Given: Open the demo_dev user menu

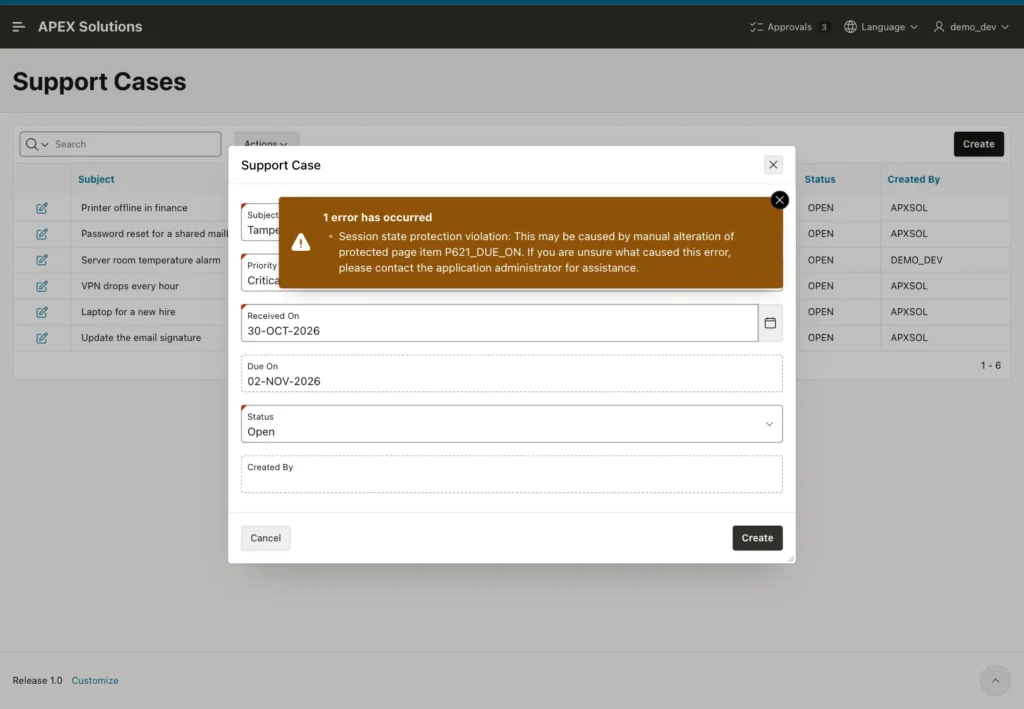Looking at the screenshot, I should click(971, 27).
